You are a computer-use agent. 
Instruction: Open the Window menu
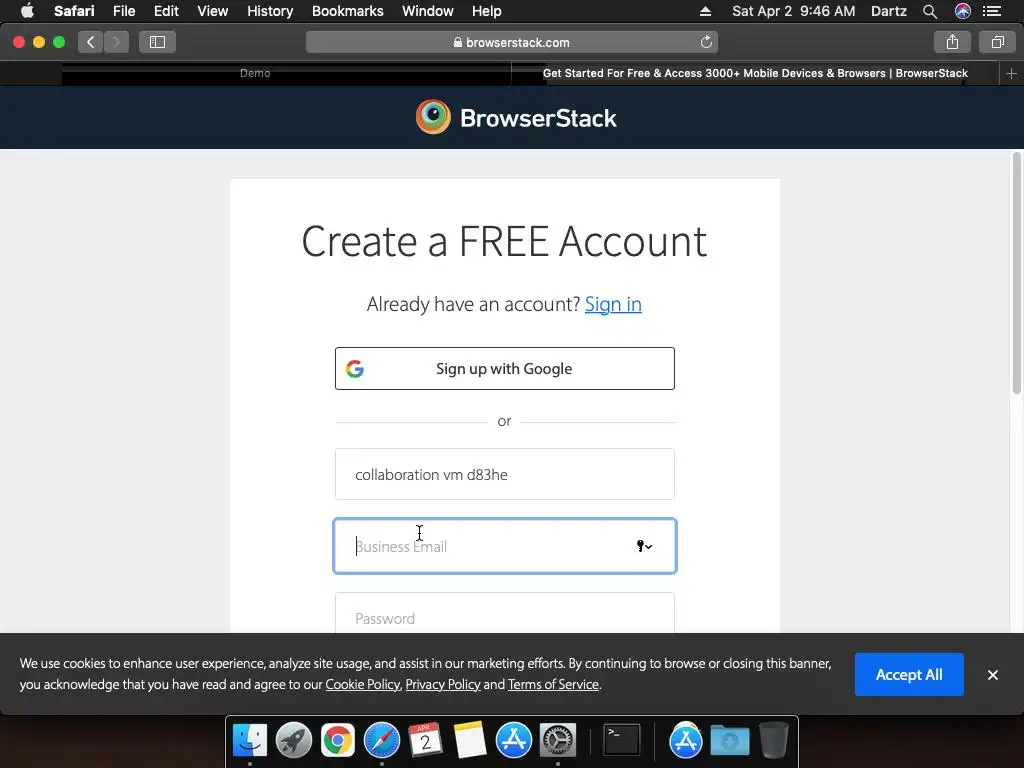point(427,11)
